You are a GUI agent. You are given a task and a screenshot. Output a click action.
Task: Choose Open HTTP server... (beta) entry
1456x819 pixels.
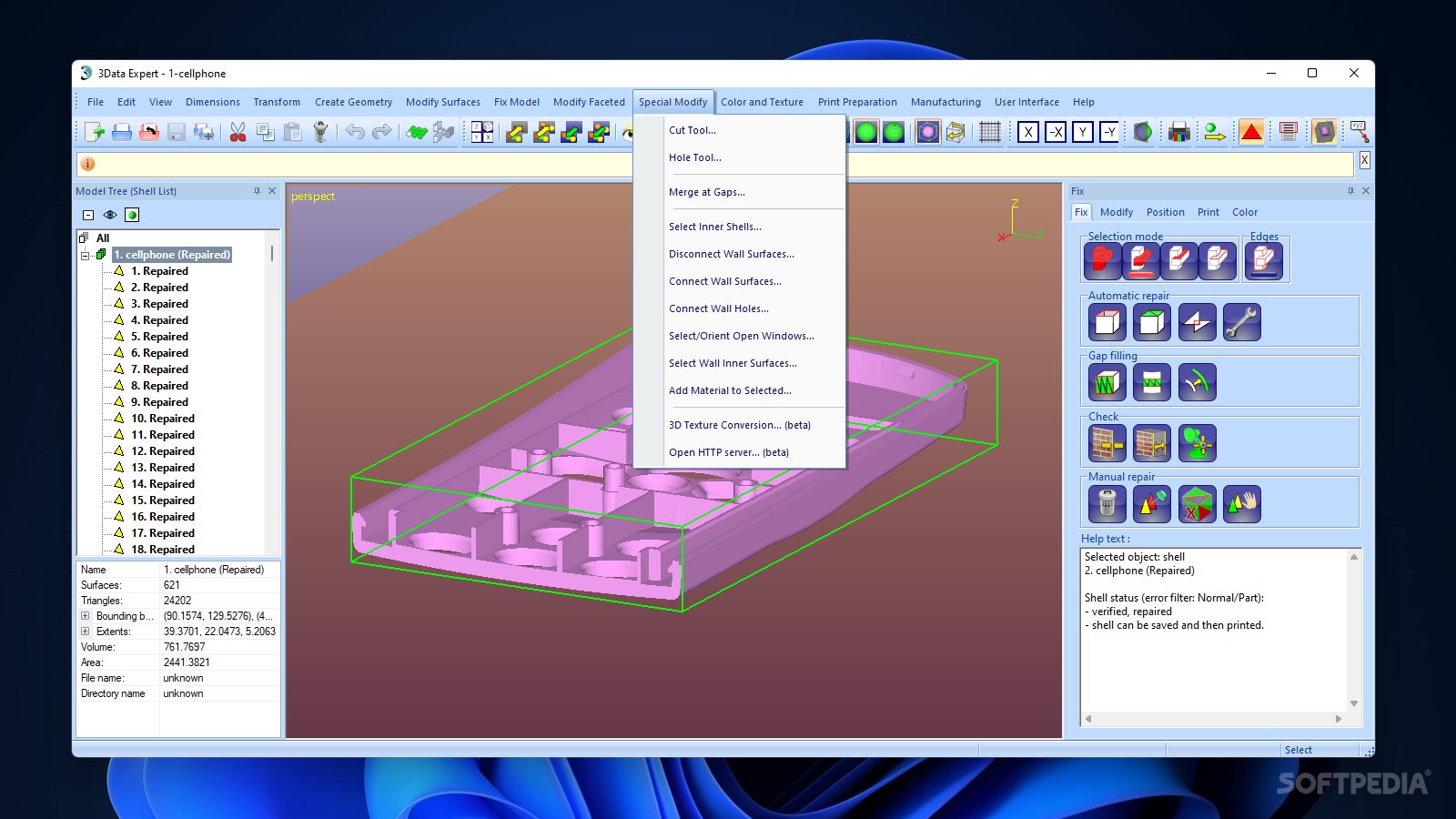click(729, 452)
